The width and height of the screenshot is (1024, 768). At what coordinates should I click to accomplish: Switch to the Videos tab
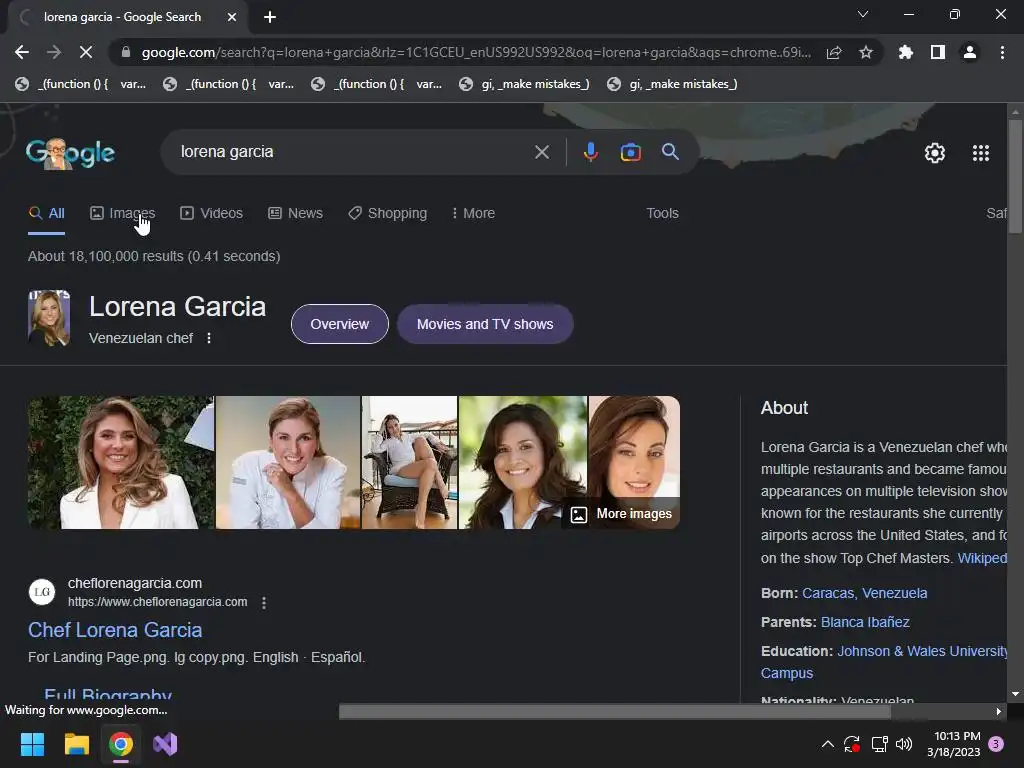pyautogui.click(x=212, y=214)
